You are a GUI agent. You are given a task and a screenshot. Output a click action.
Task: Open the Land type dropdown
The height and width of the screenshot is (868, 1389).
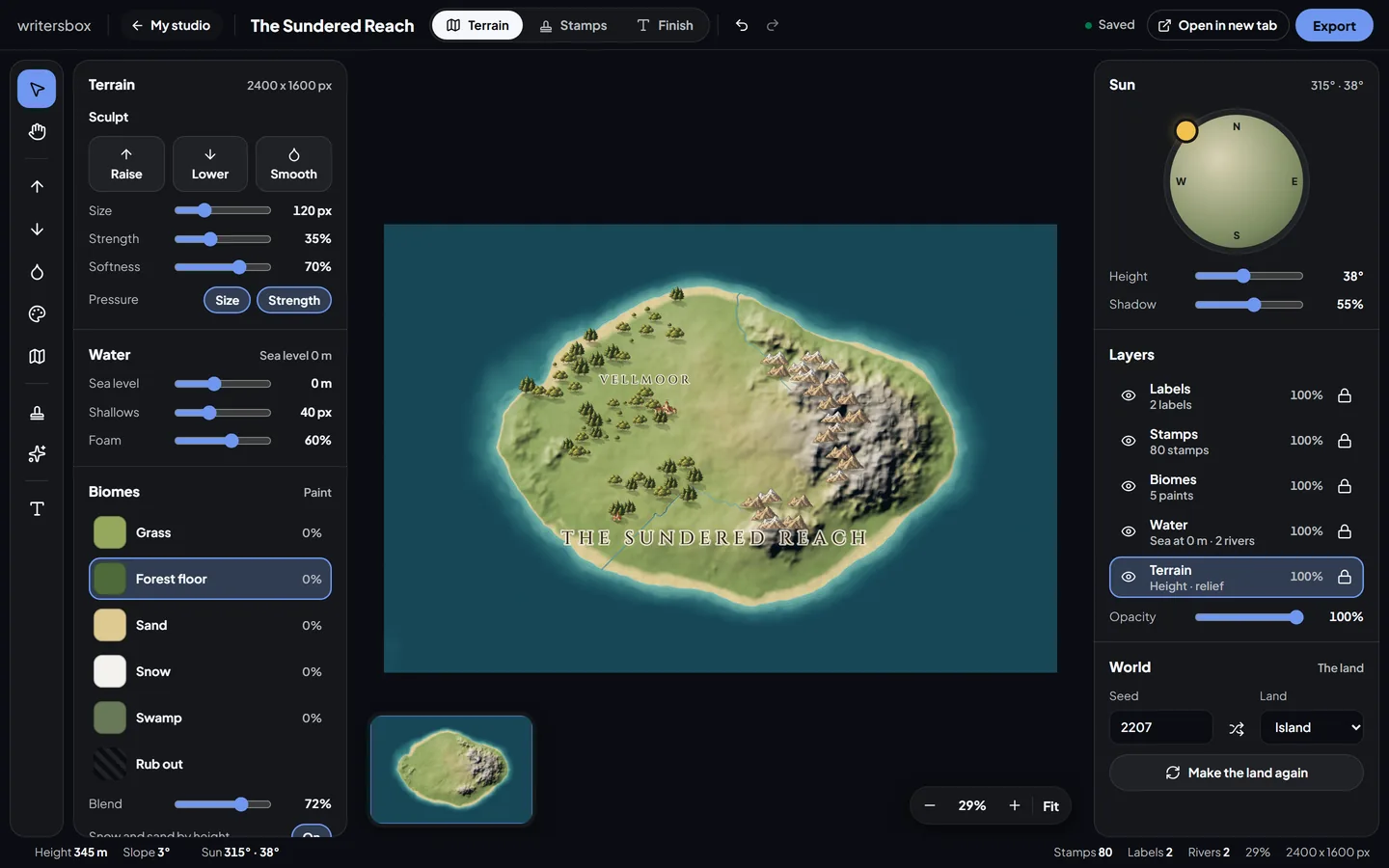[x=1312, y=727]
